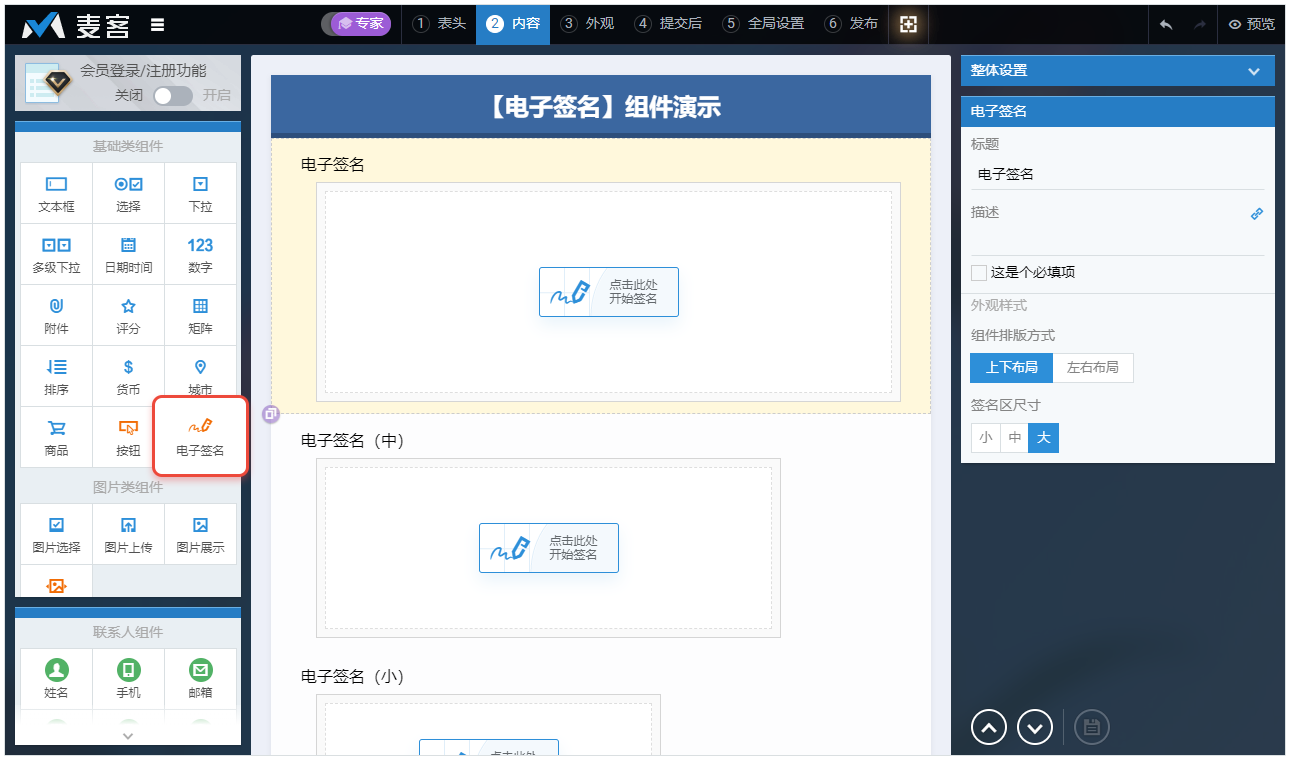Add a 电子签名 signature component
The height and width of the screenshot is (760, 1290).
pyautogui.click(x=200, y=437)
